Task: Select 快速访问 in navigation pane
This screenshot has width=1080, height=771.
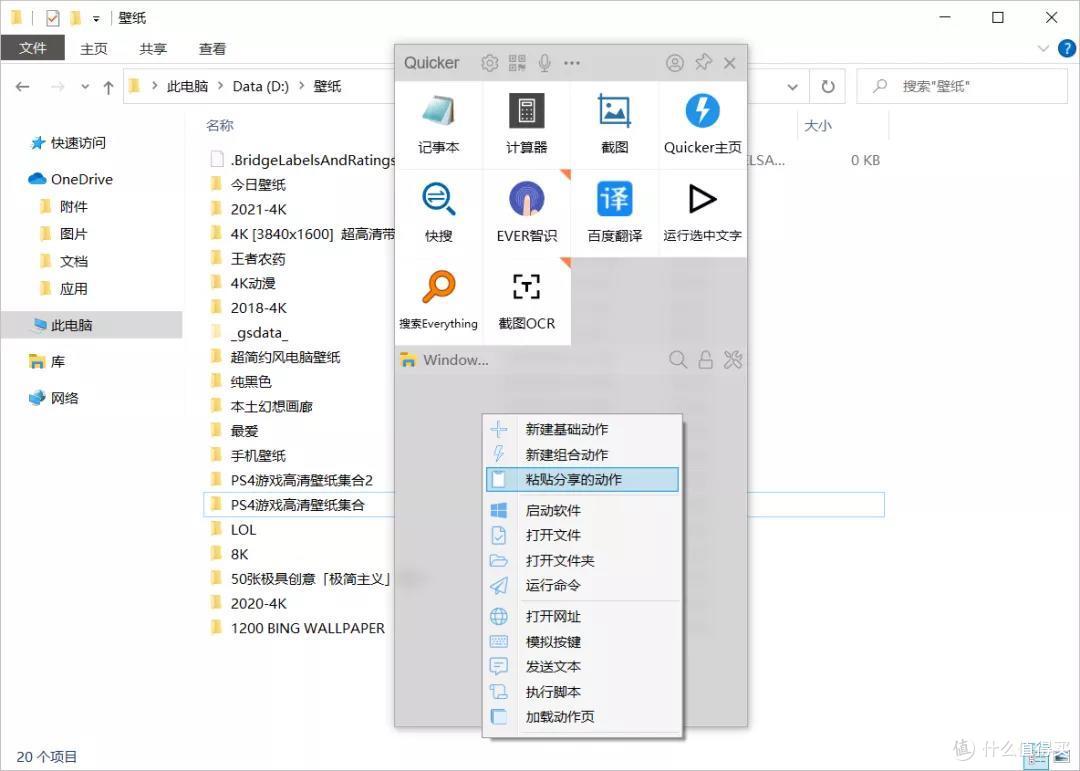Action: [68, 143]
